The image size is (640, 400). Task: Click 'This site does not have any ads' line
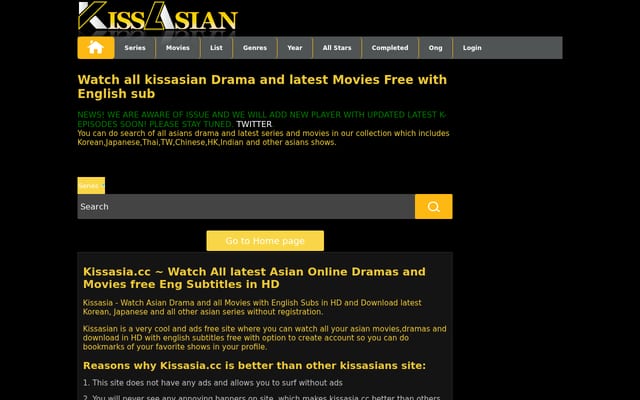click(x=213, y=383)
